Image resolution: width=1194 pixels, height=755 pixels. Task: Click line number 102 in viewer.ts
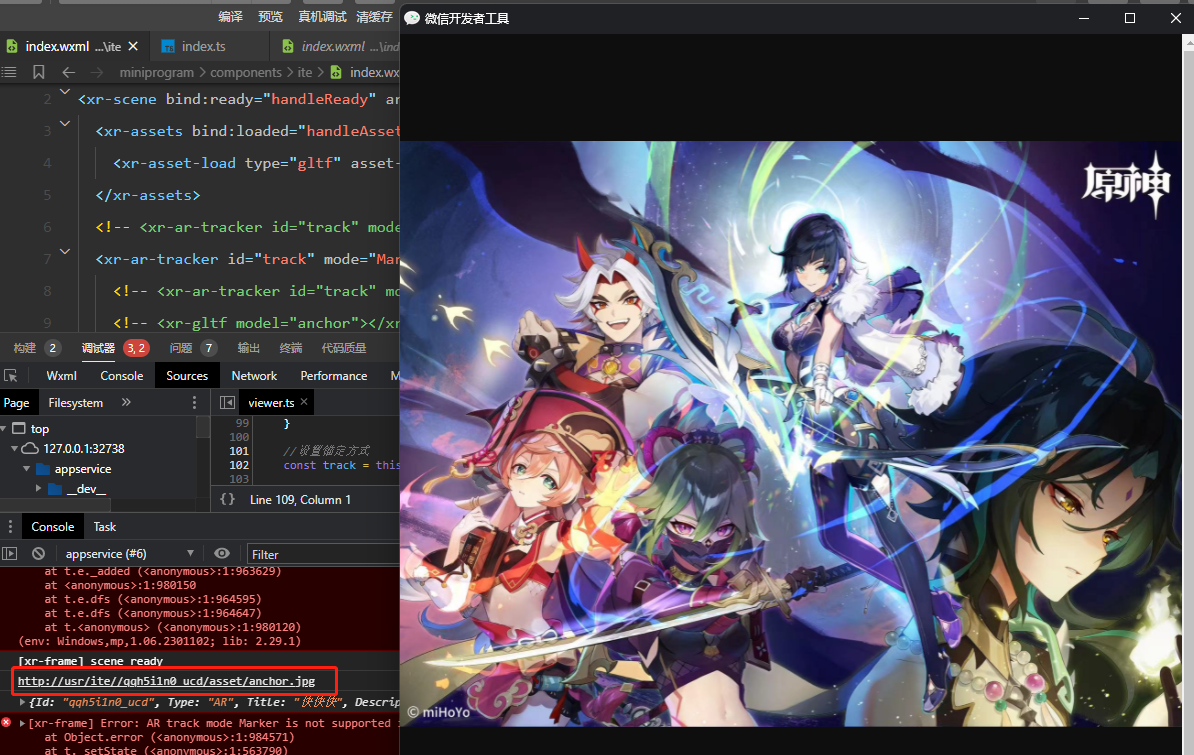(239, 465)
